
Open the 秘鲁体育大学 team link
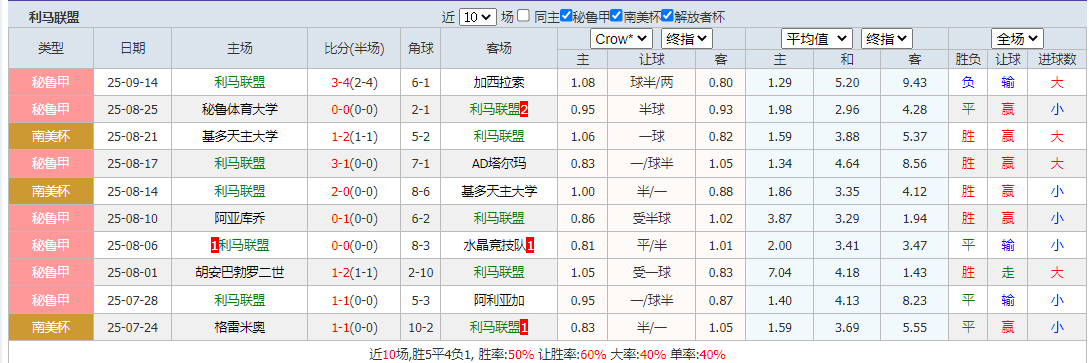click(x=240, y=110)
